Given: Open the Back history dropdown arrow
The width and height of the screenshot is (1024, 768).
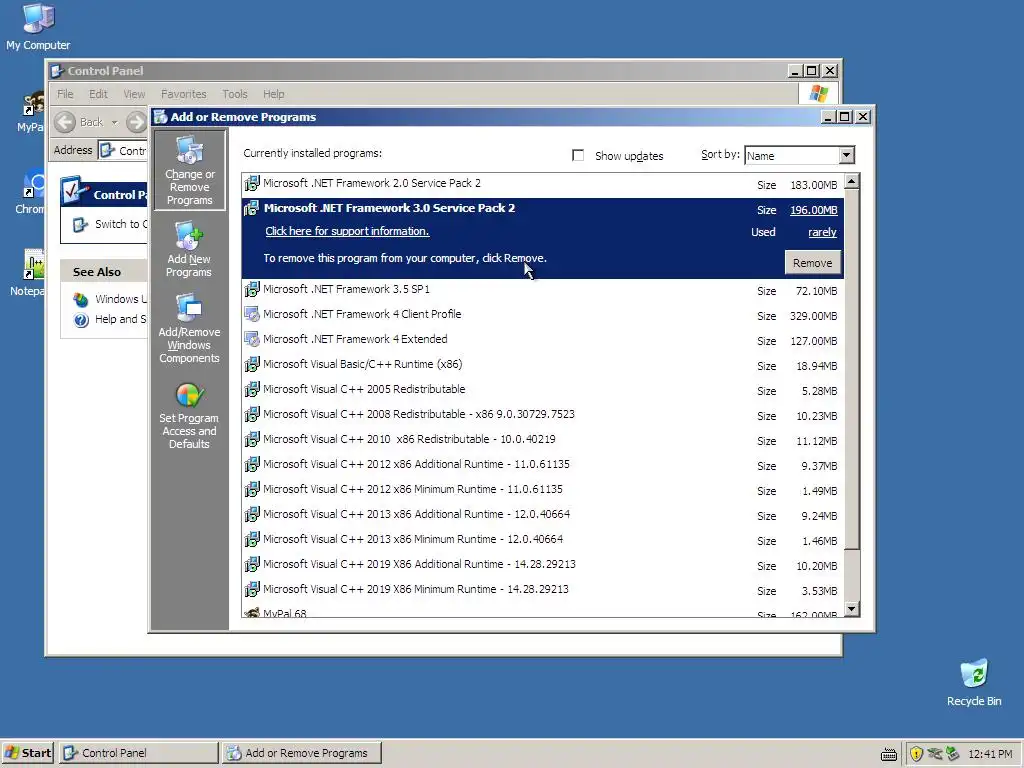Looking at the screenshot, I should [x=114, y=122].
